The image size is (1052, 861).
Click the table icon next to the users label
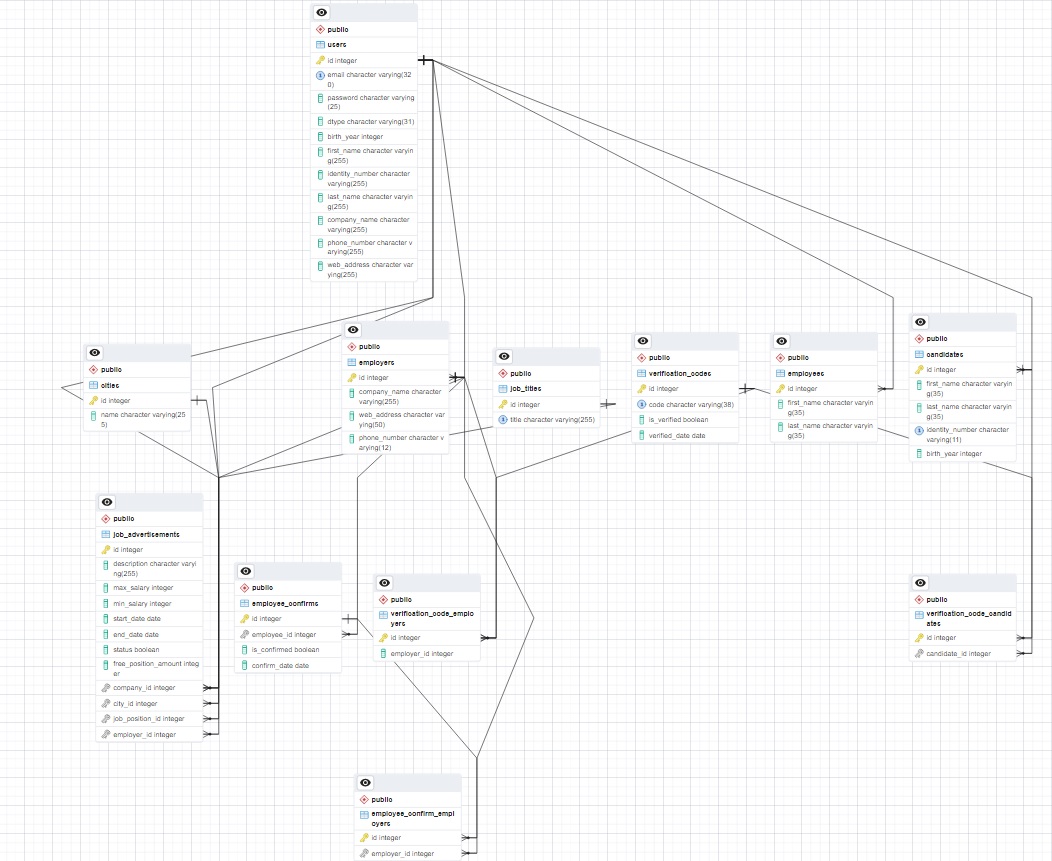click(x=322, y=44)
